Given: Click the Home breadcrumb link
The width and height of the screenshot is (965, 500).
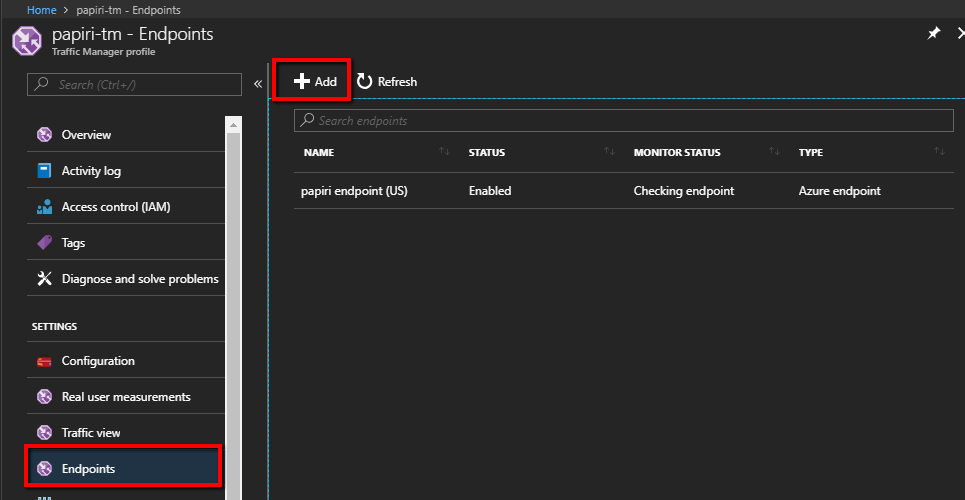Looking at the screenshot, I should 42,10.
